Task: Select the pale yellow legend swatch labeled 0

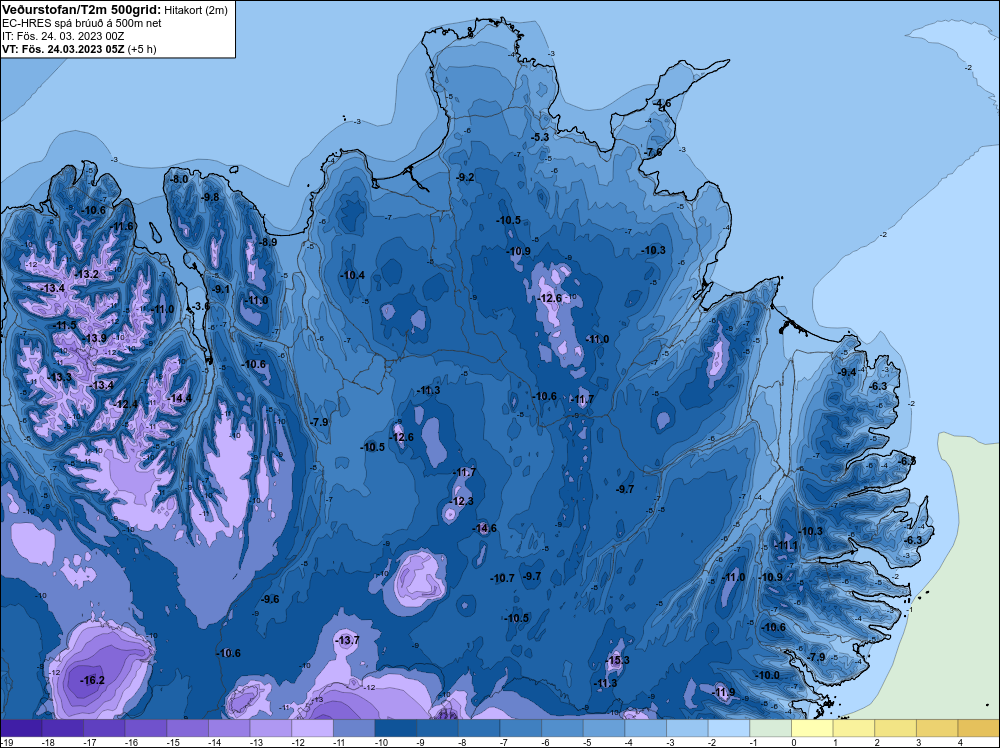Action: point(811,728)
